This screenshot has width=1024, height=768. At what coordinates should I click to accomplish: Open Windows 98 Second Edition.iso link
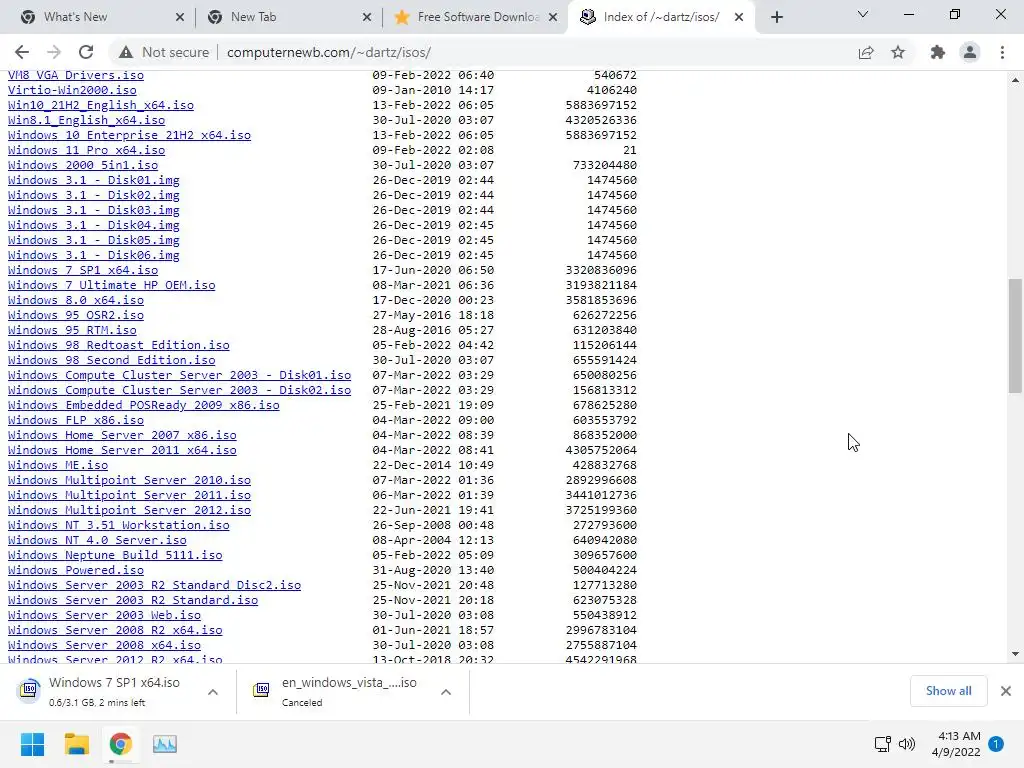pos(112,360)
